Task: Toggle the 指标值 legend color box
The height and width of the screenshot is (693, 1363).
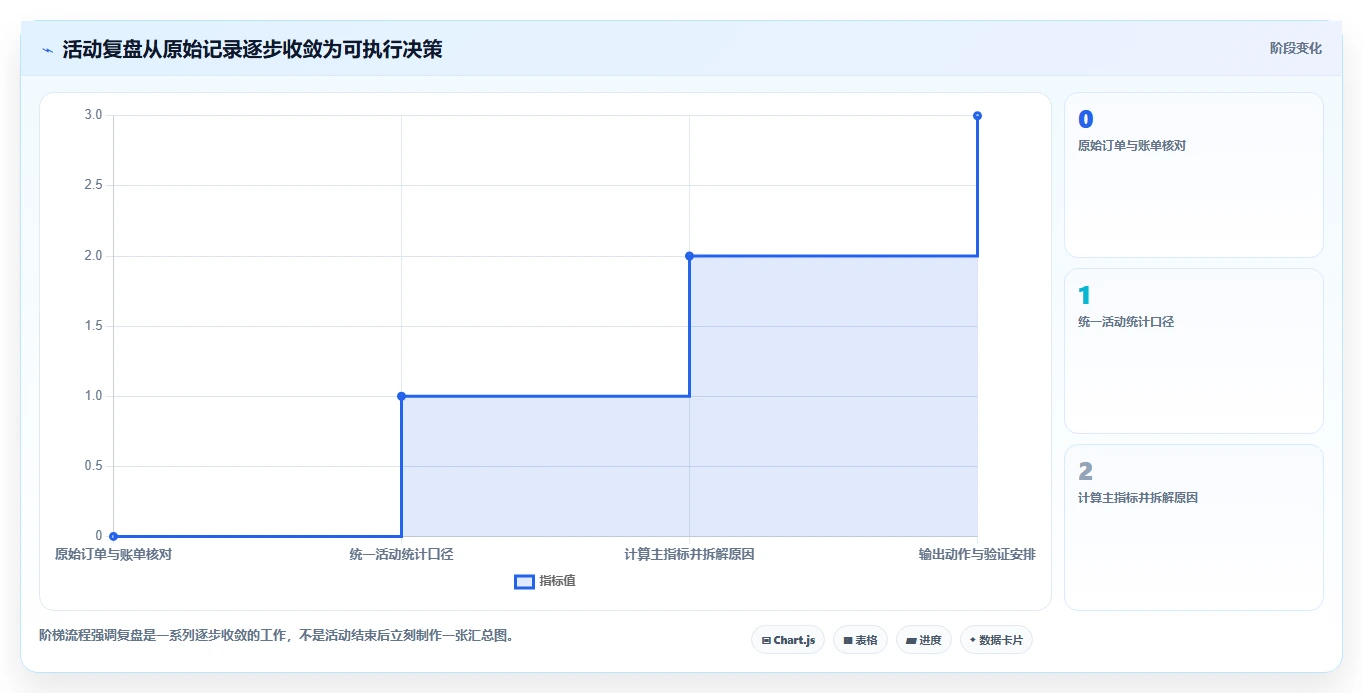Action: [524, 582]
